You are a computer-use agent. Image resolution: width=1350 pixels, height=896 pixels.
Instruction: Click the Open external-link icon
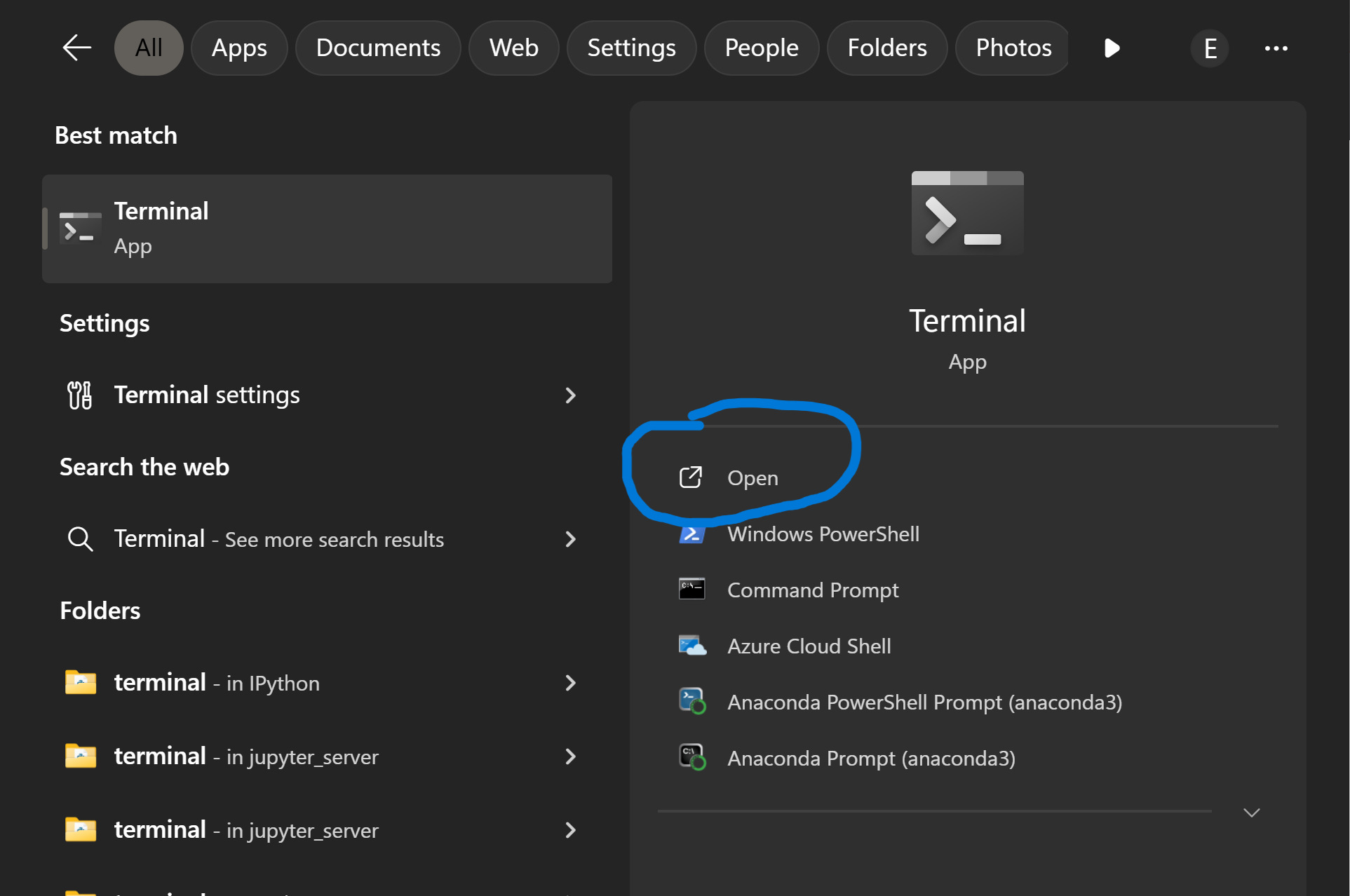(691, 477)
